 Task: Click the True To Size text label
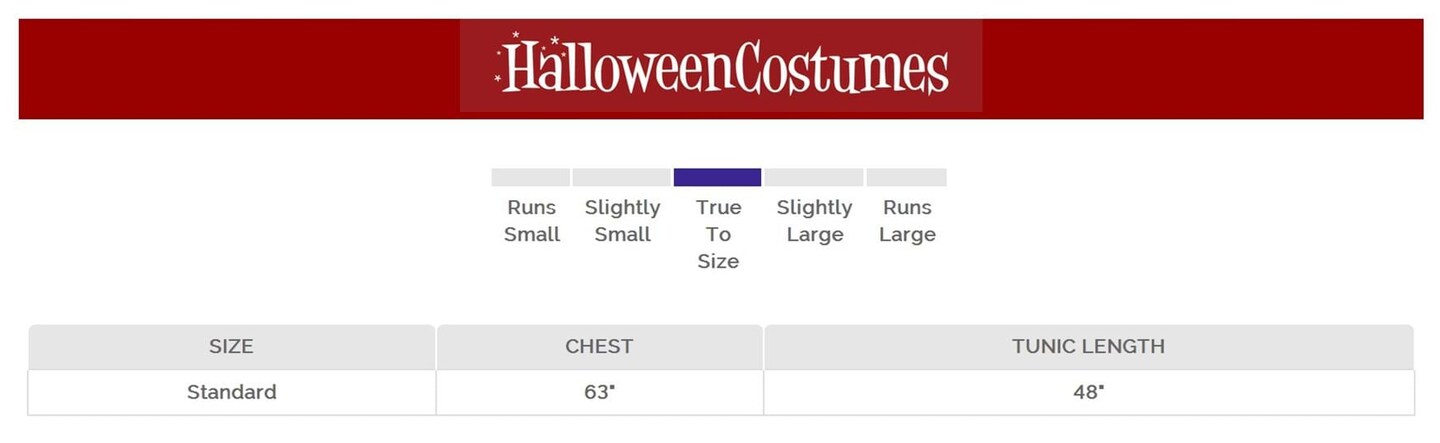click(718, 234)
